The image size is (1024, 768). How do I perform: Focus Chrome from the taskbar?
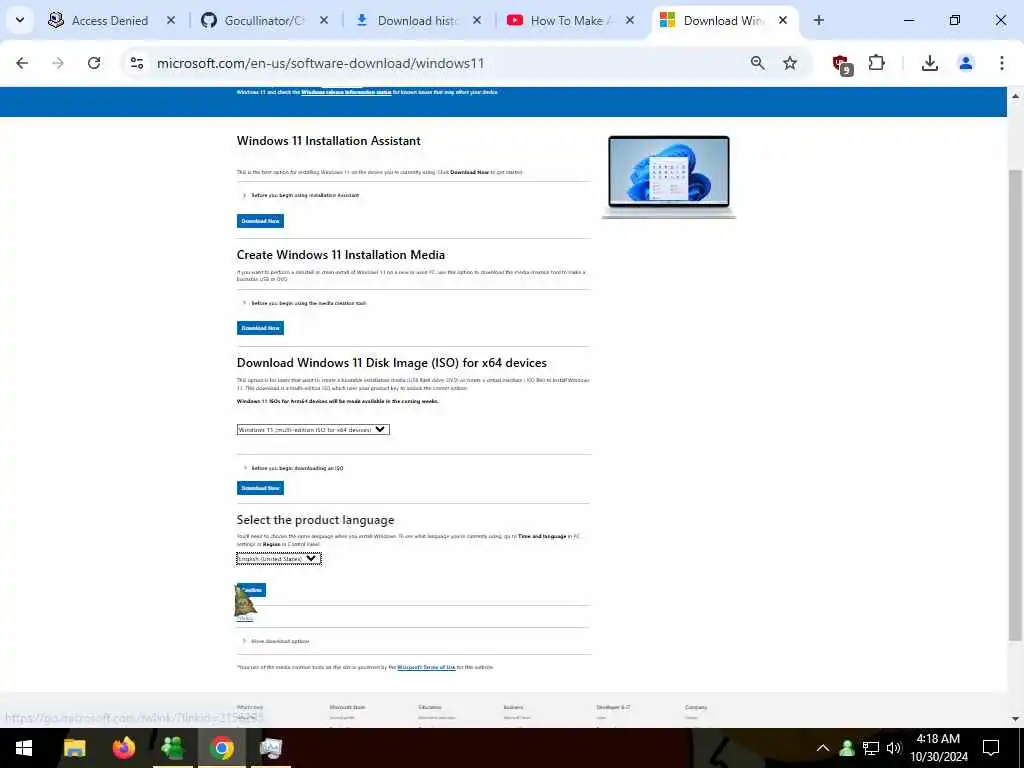click(221, 748)
